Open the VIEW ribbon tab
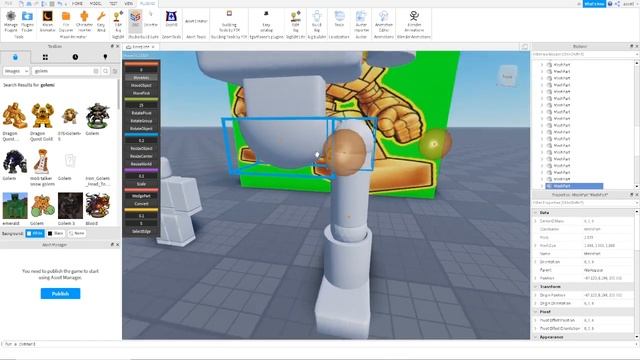This screenshot has height=360, width=640. [129, 3]
